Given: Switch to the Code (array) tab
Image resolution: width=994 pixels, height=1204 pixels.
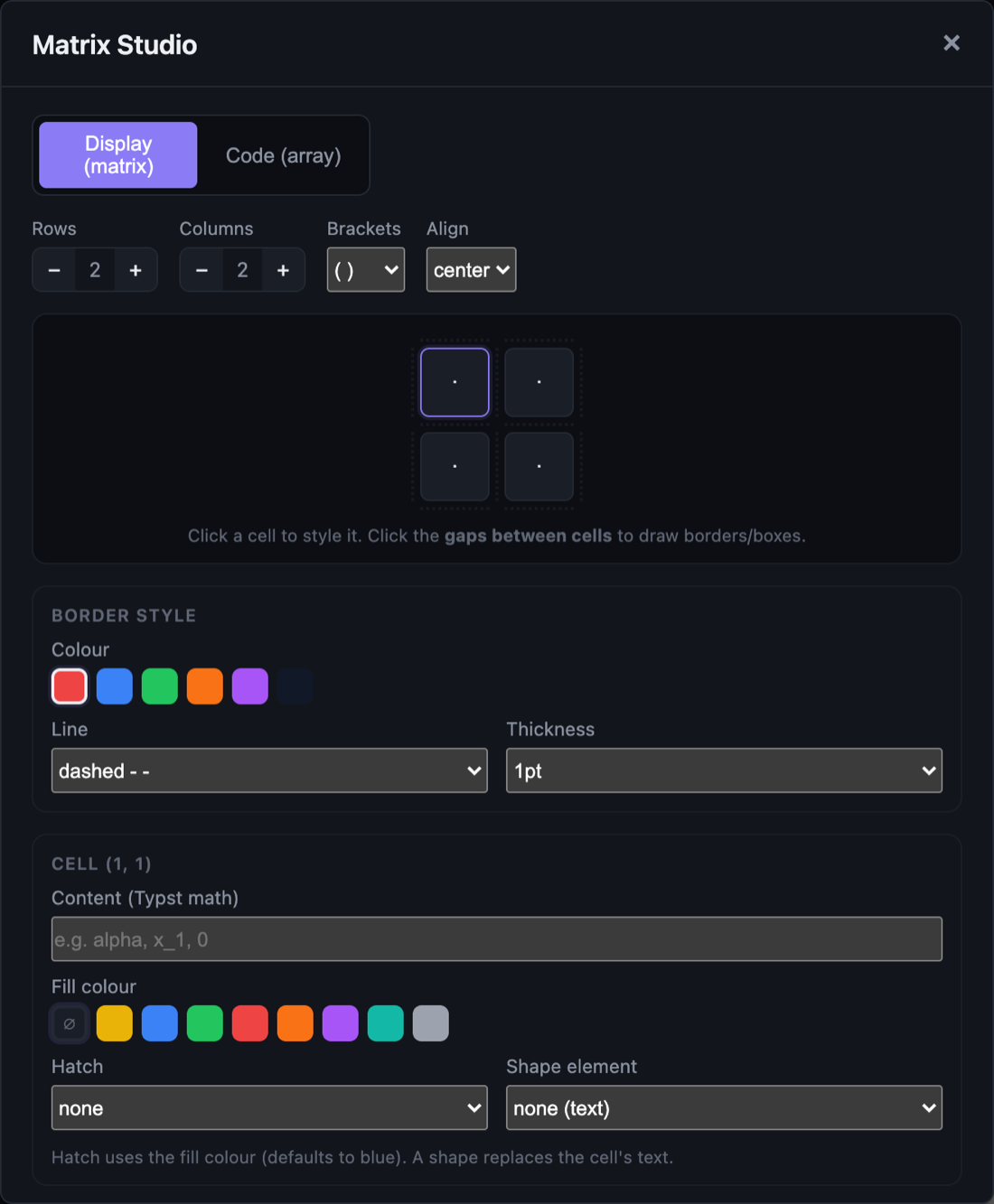Looking at the screenshot, I should 283,155.
